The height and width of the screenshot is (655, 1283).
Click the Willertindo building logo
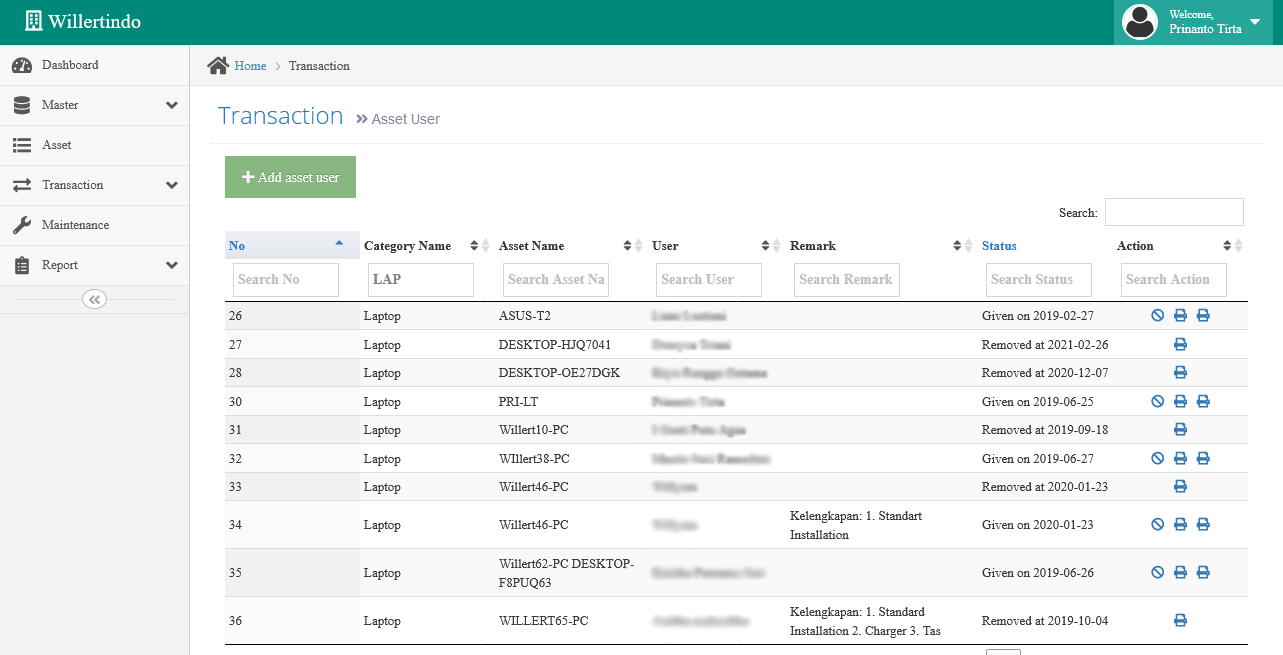(x=34, y=21)
